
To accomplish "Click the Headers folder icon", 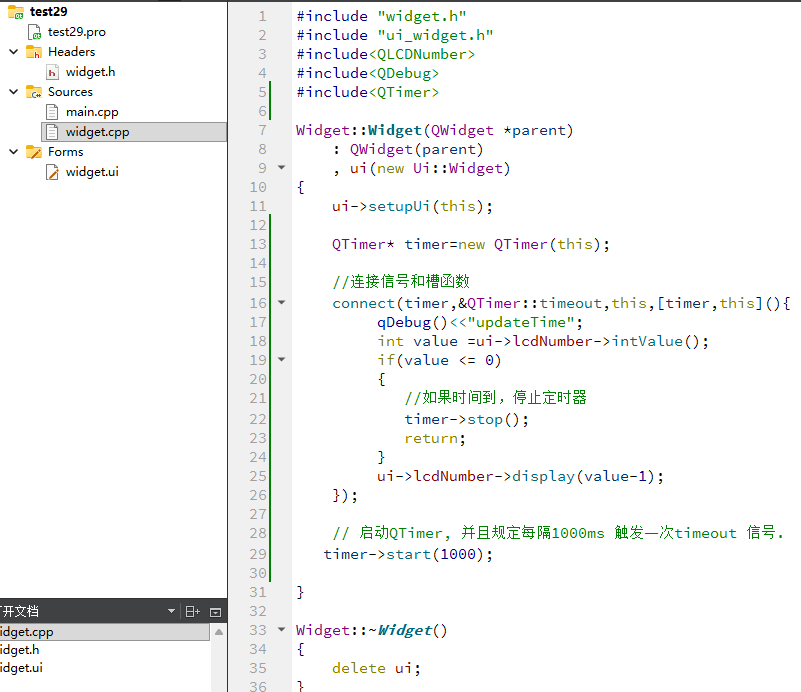I will [34, 52].
